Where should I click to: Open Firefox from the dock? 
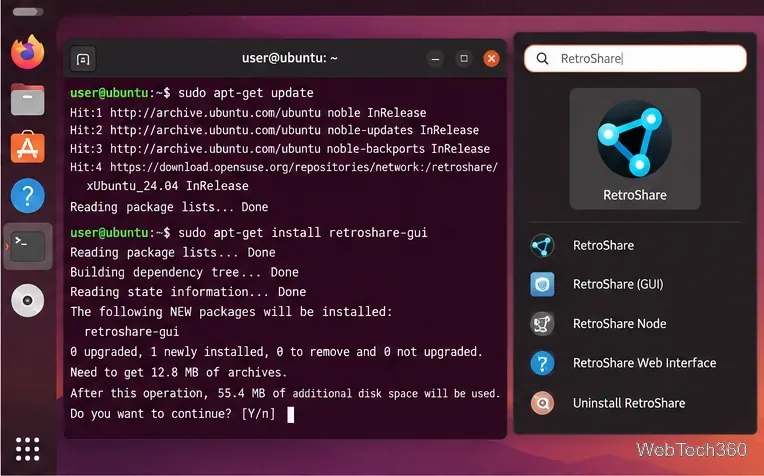point(28,52)
